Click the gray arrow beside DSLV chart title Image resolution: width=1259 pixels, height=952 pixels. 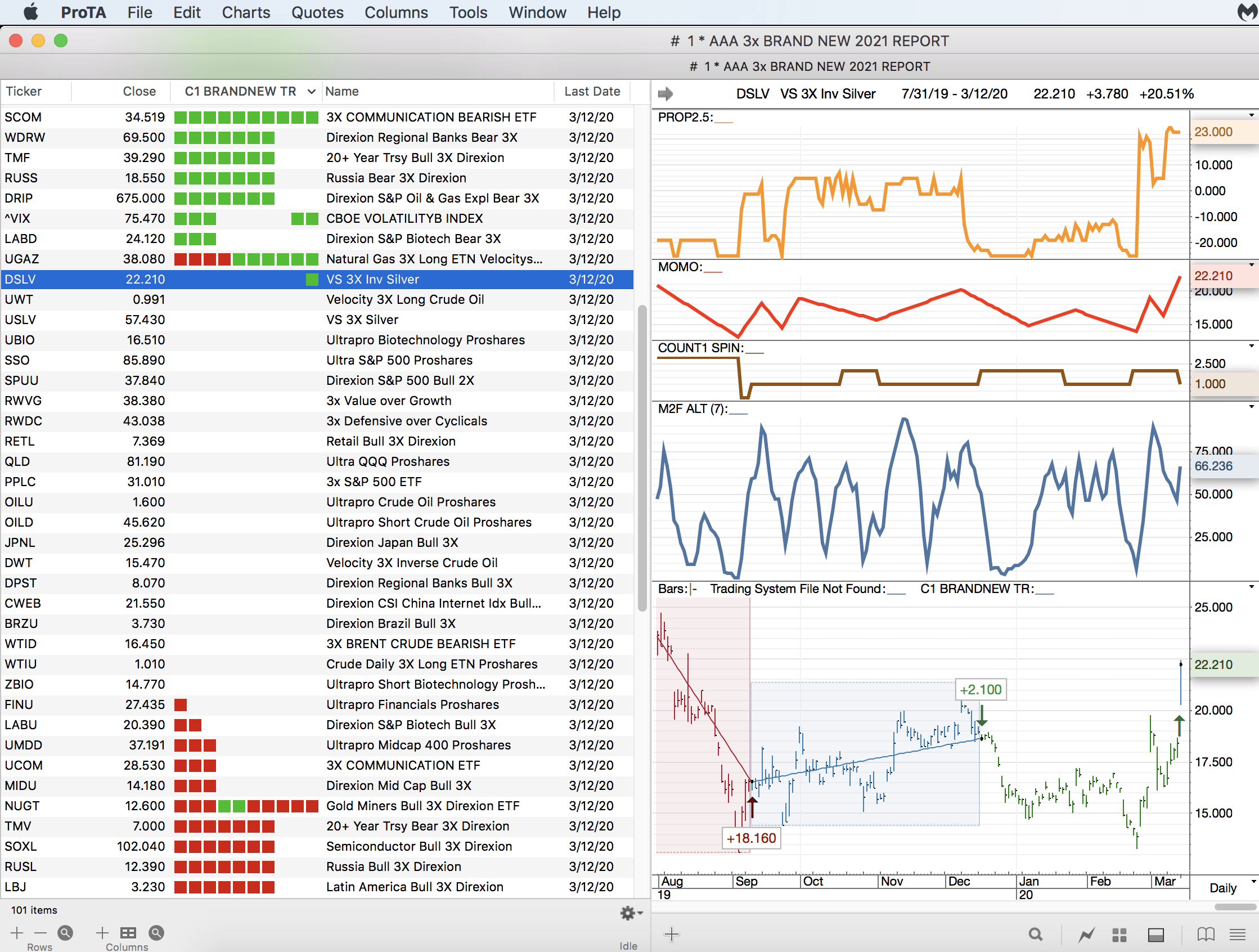(665, 94)
